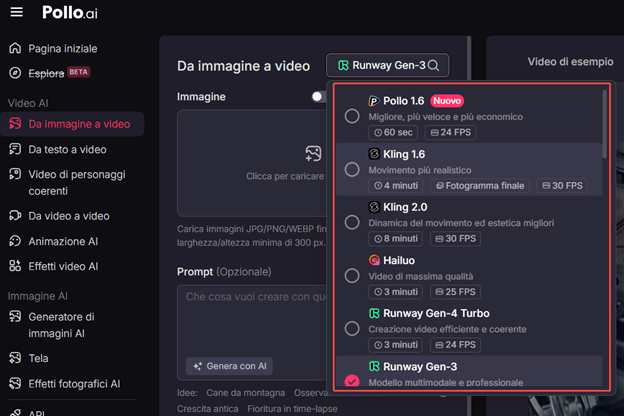This screenshot has width=624, height=416.
Task: Click the Crescita antica idea
Action: click(x=208, y=409)
